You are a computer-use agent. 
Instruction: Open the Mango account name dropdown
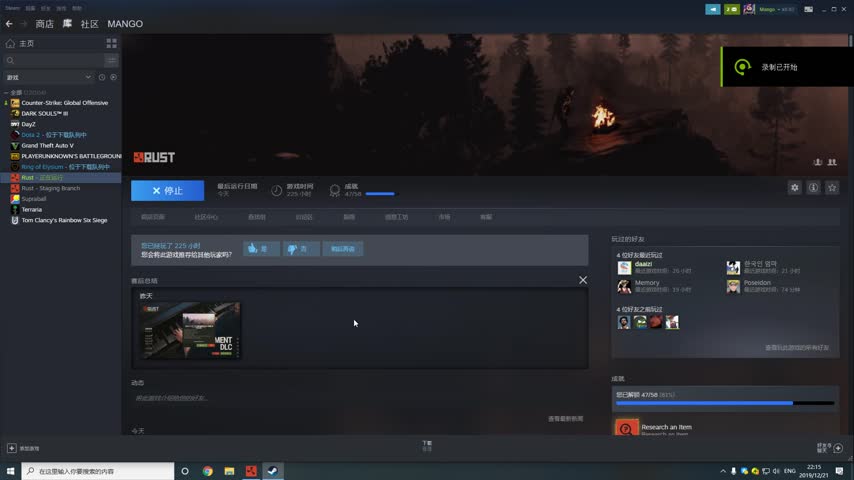coord(777,9)
